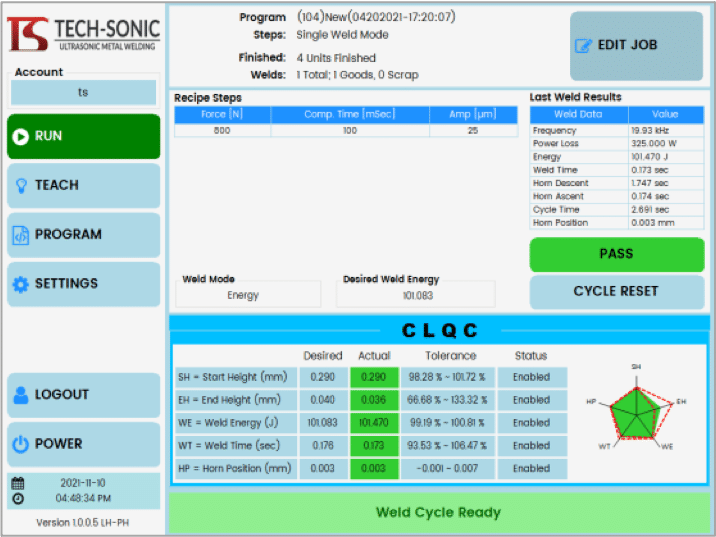The height and width of the screenshot is (537, 716).
Task: Toggle the Weld Energy Enabled status
Action: 531,423
